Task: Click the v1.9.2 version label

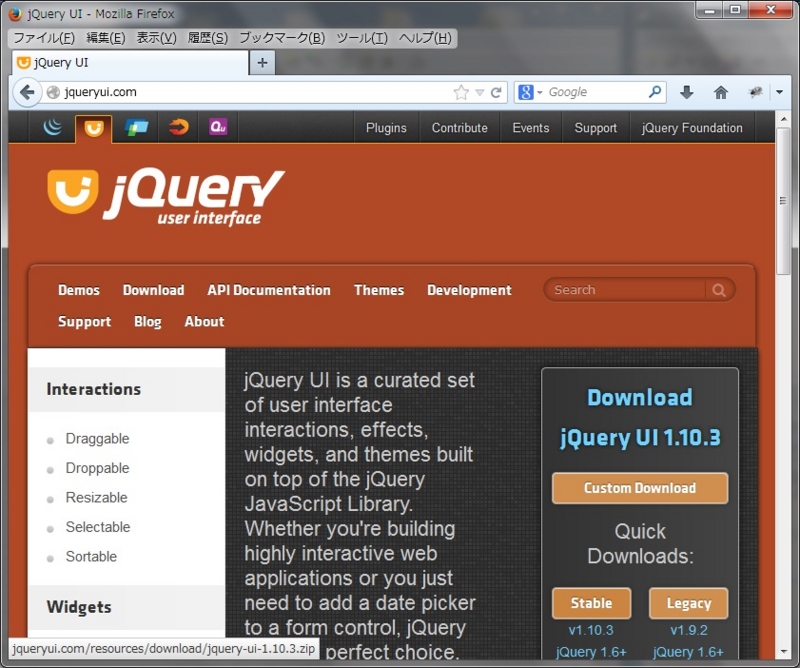Action: [689, 630]
